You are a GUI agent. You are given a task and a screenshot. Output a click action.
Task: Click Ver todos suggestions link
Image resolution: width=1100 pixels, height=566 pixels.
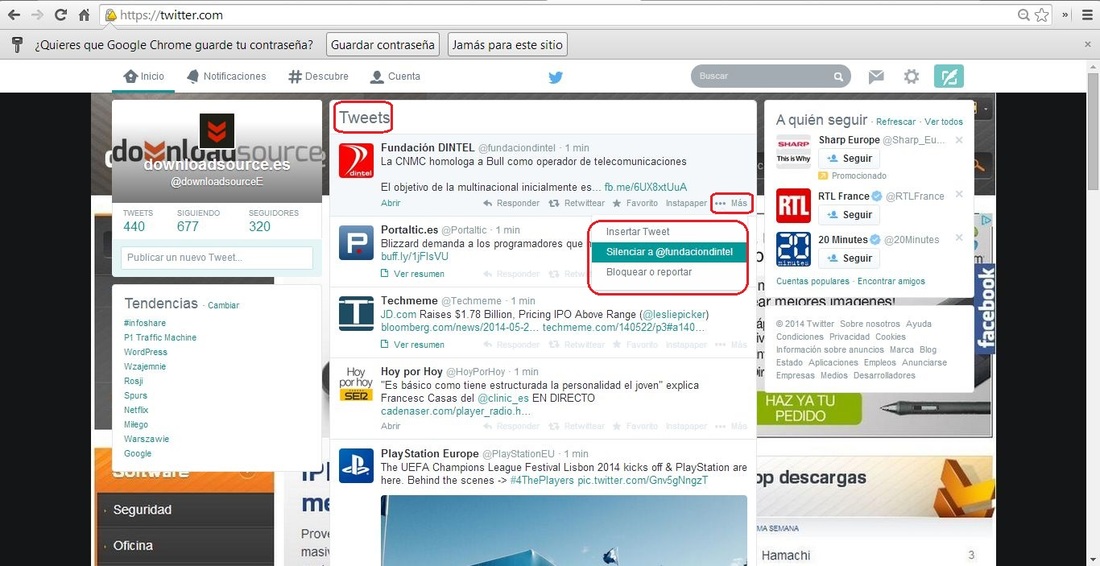944,122
